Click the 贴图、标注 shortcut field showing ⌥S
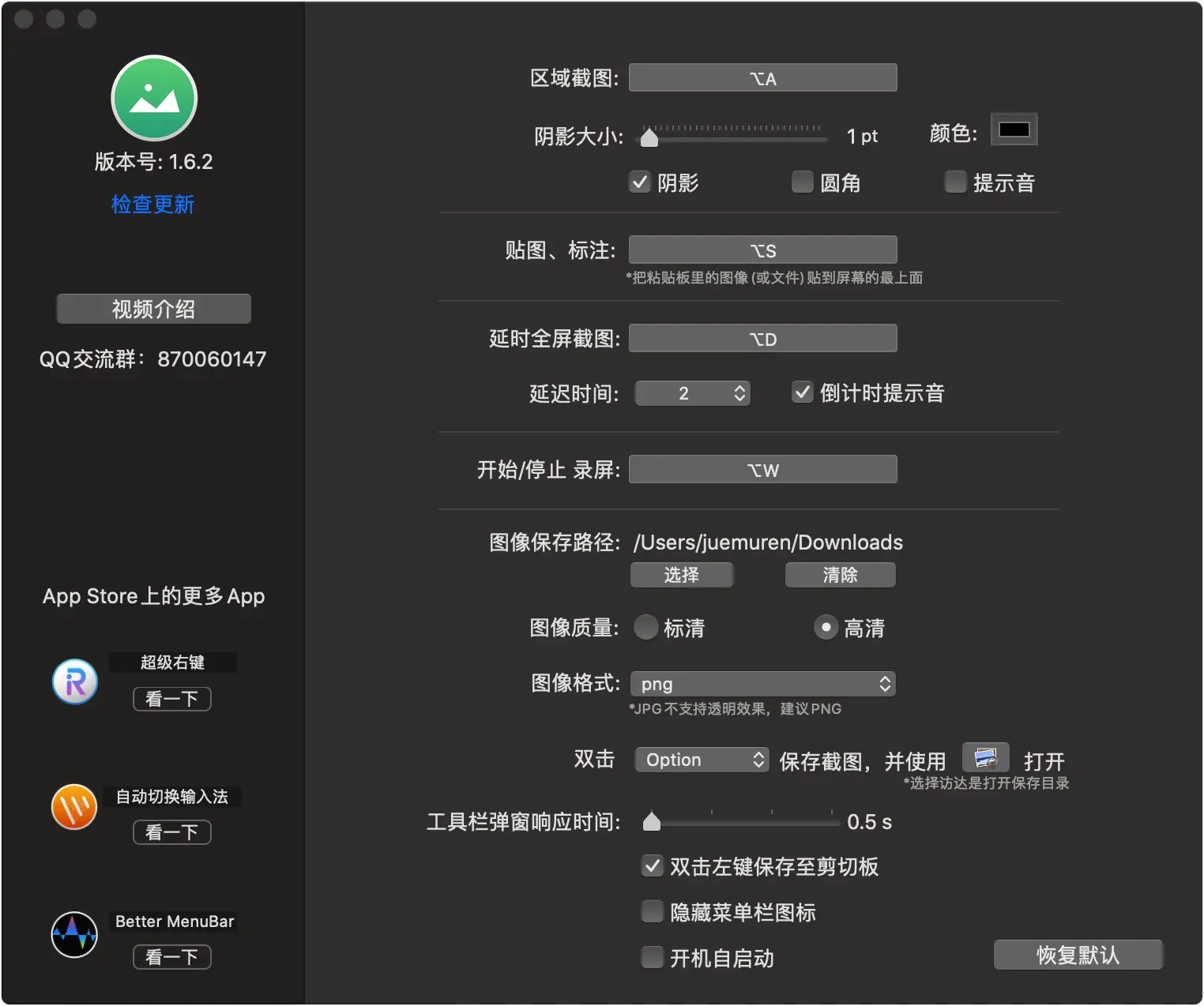 pos(762,250)
